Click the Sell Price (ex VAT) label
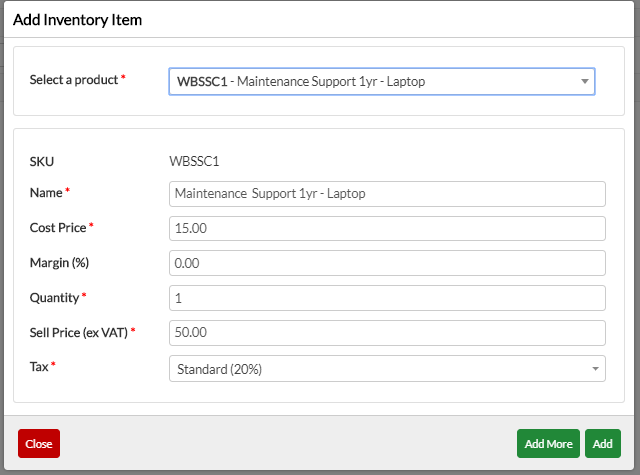The width and height of the screenshot is (640, 475). point(79,333)
